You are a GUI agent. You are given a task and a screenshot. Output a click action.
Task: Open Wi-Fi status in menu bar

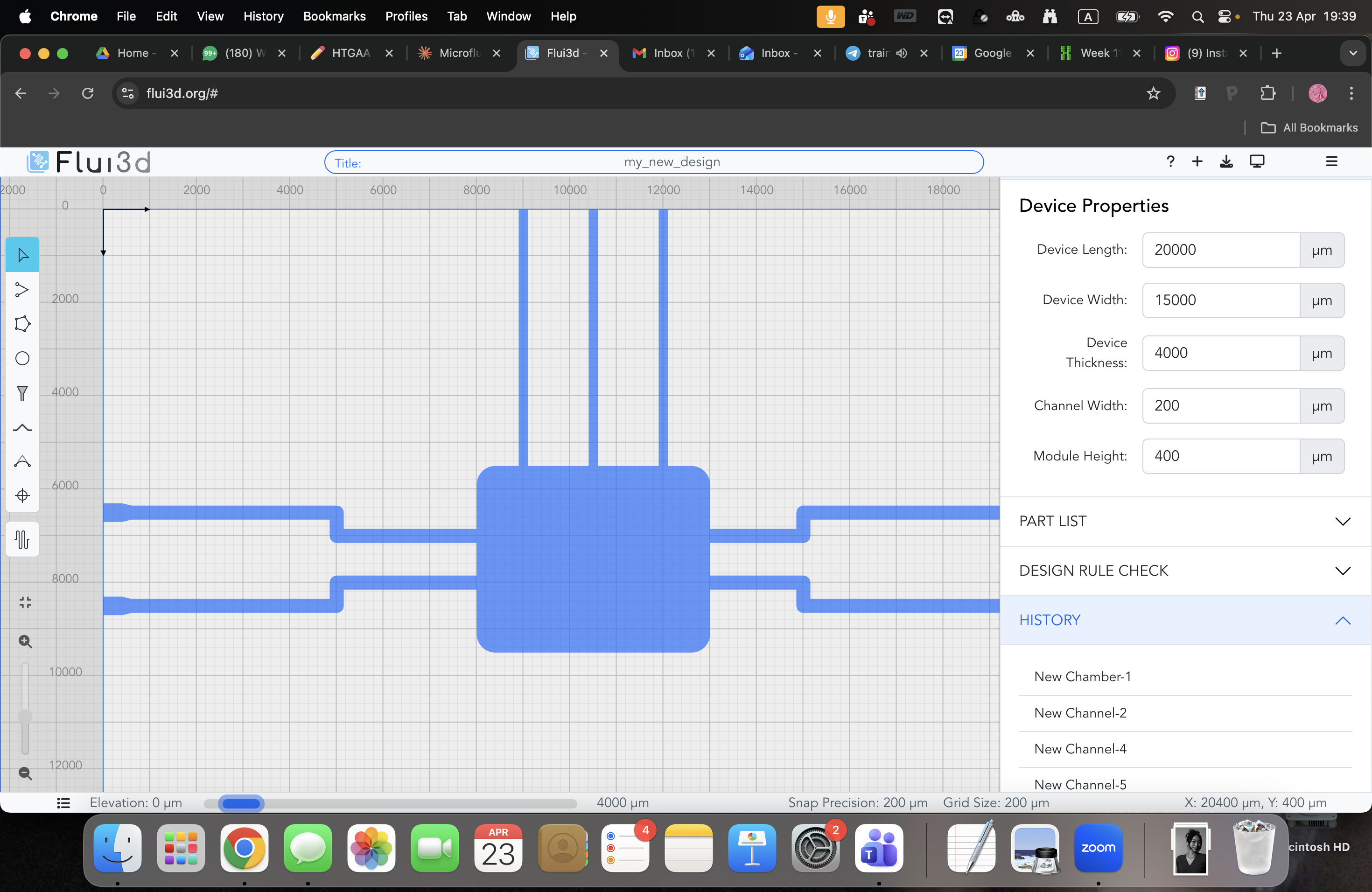tap(1165, 17)
